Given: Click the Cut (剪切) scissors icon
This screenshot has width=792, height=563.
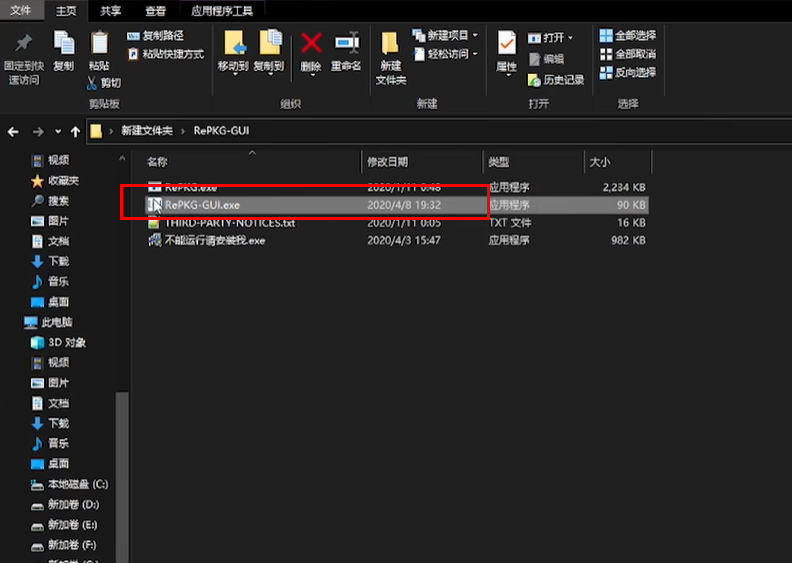Looking at the screenshot, I should pyautogui.click(x=104, y=82).
